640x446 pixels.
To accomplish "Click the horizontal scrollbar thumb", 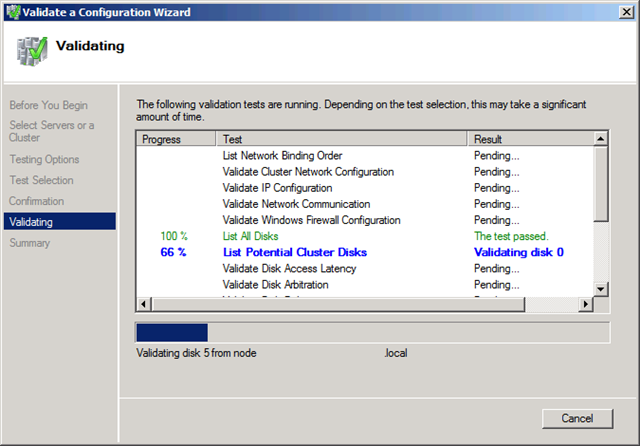I will coord(338,304).
